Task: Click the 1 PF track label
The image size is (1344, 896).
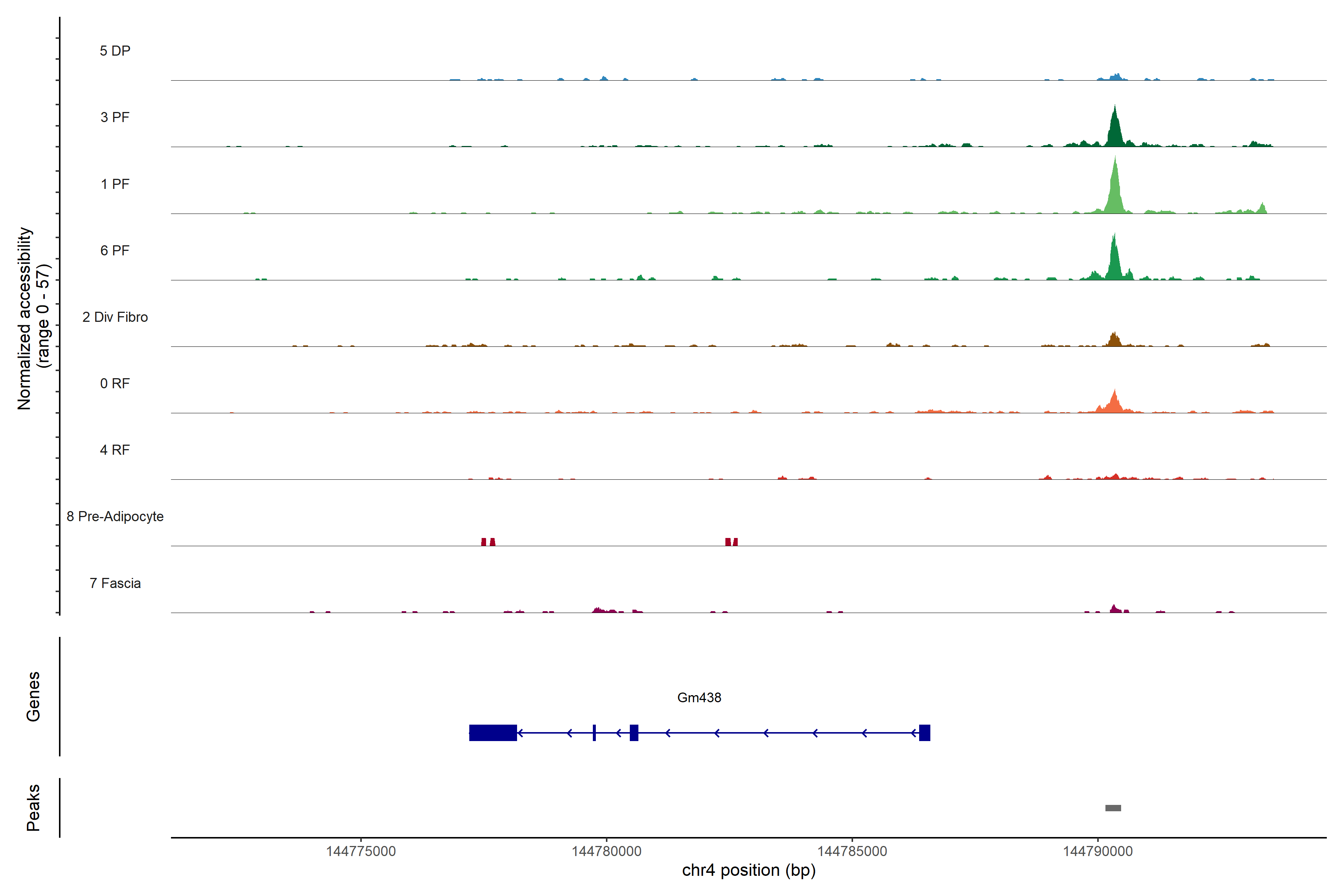Action: tap(115, 184)
